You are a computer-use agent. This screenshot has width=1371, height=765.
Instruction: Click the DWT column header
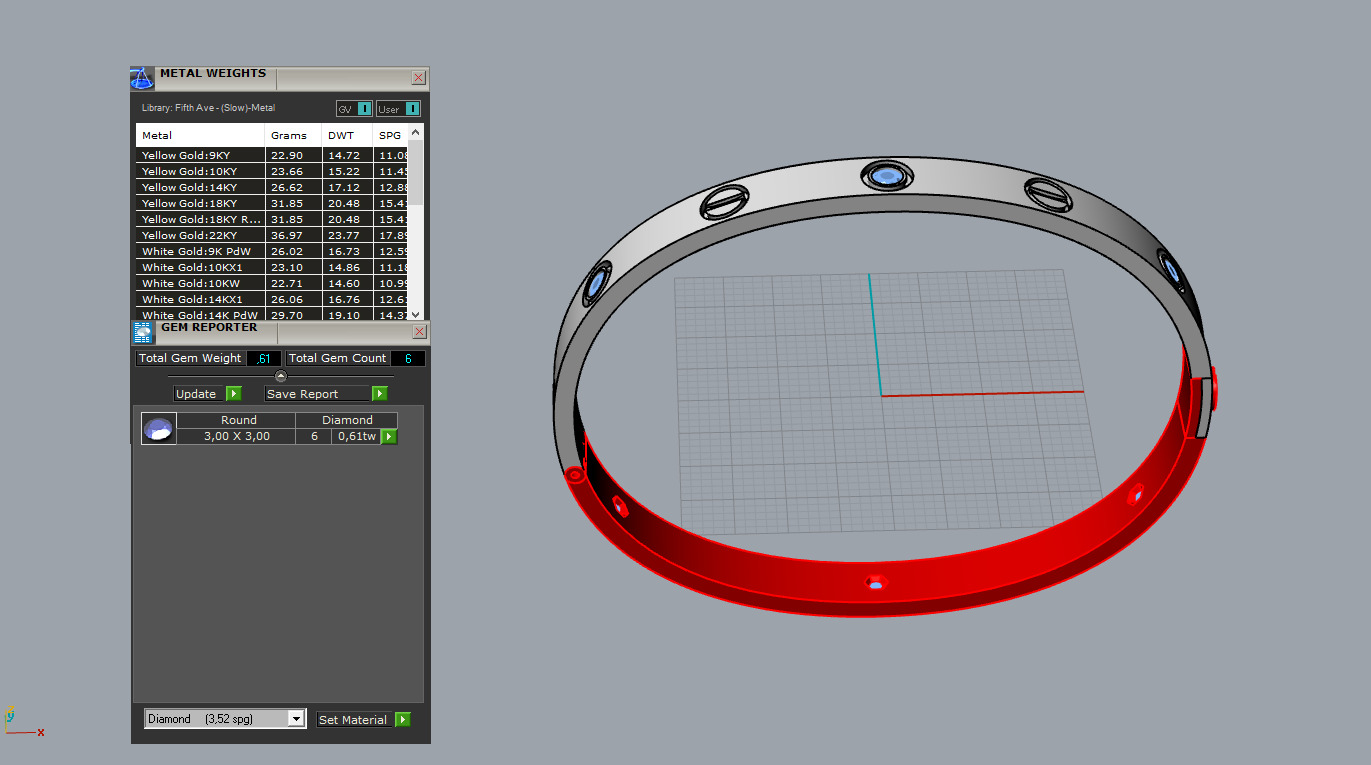pyautogui.click(x=347, y=135)
